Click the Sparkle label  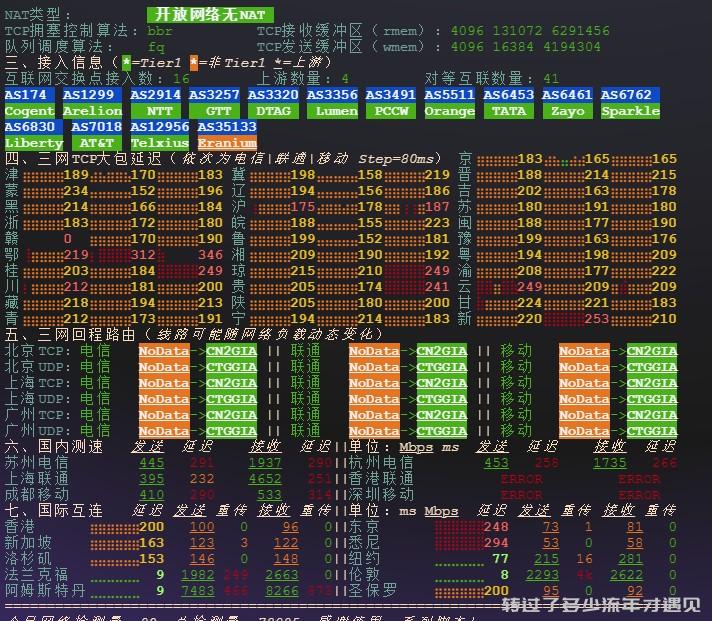(x=630, y=111)
